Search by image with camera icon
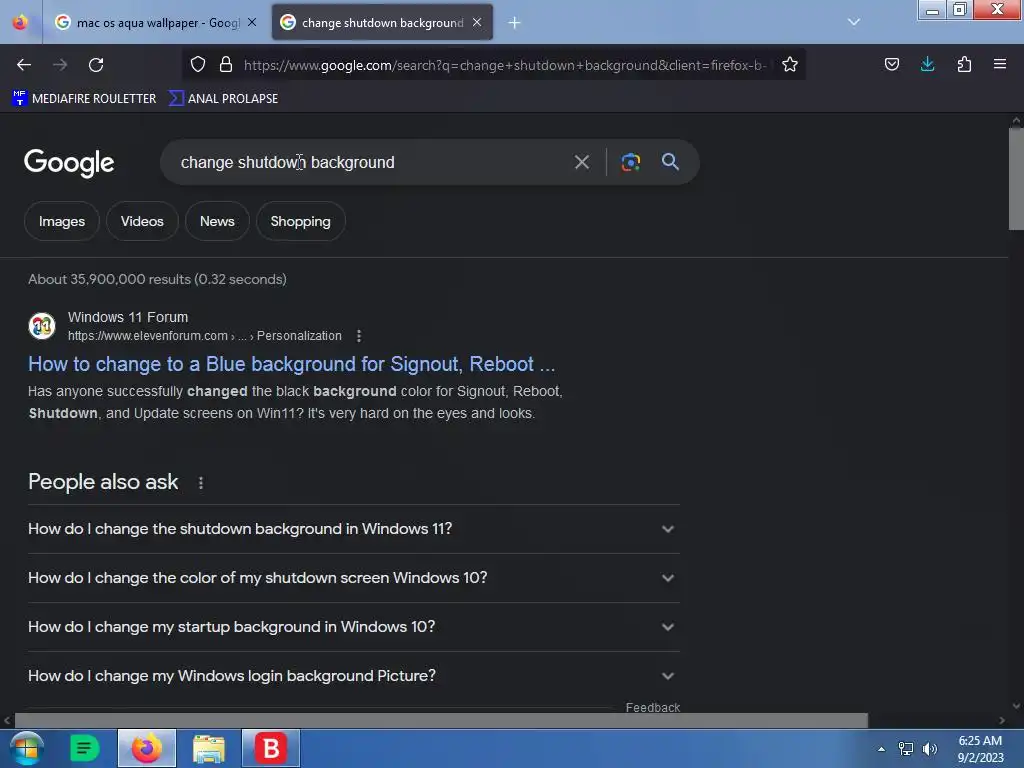 630,162
